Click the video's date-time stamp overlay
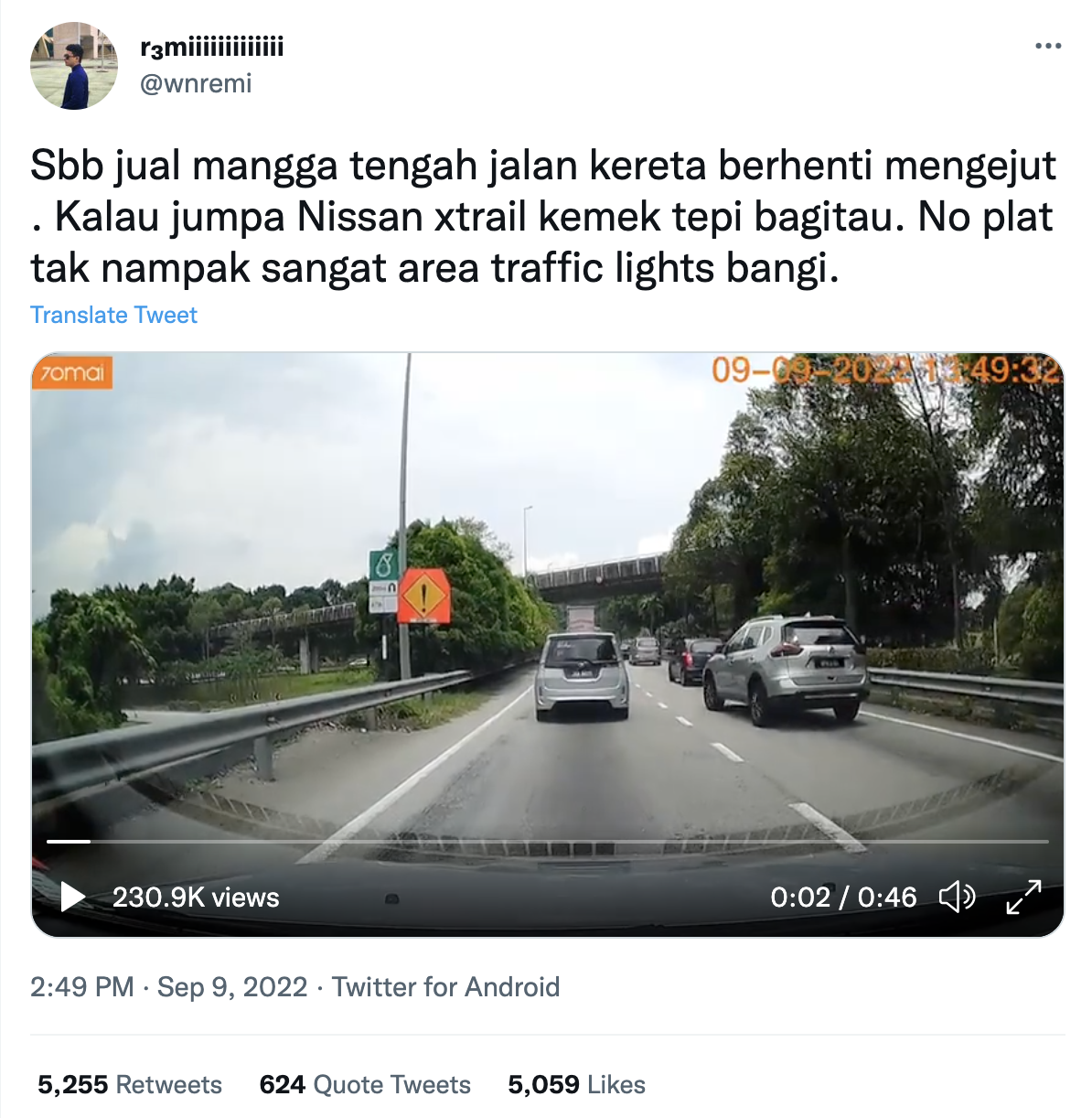The height and width of the screenshot is (1118, 1092). click(885, 370)
